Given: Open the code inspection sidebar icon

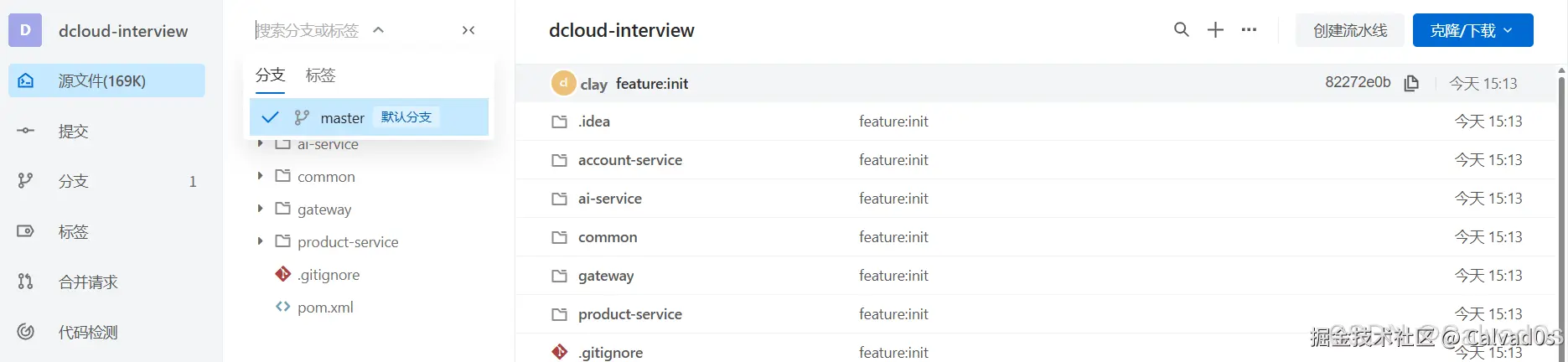Looking at the screenshot, I should 26,332.
